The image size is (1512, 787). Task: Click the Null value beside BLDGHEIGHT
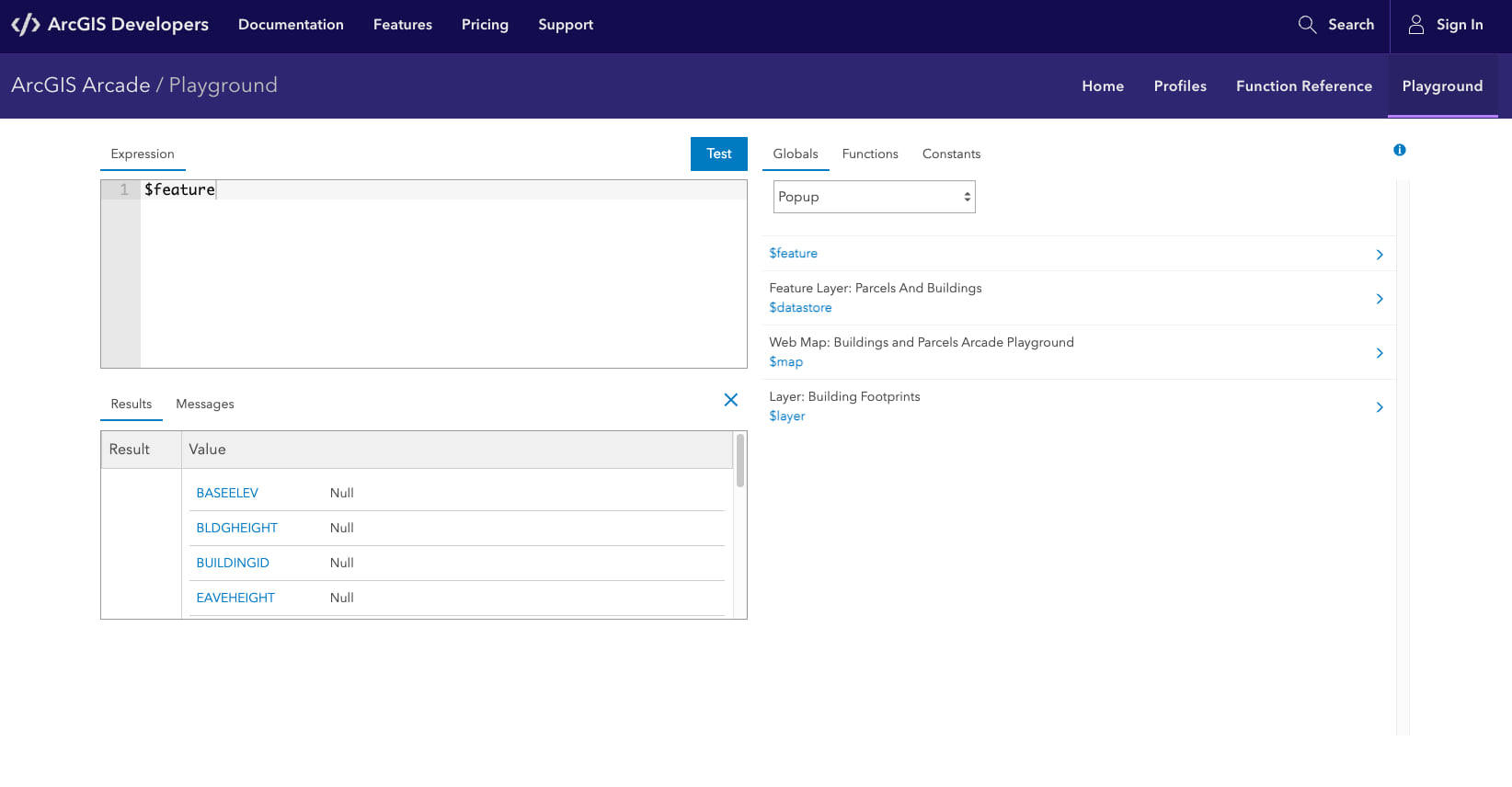(x=342, y=528)
